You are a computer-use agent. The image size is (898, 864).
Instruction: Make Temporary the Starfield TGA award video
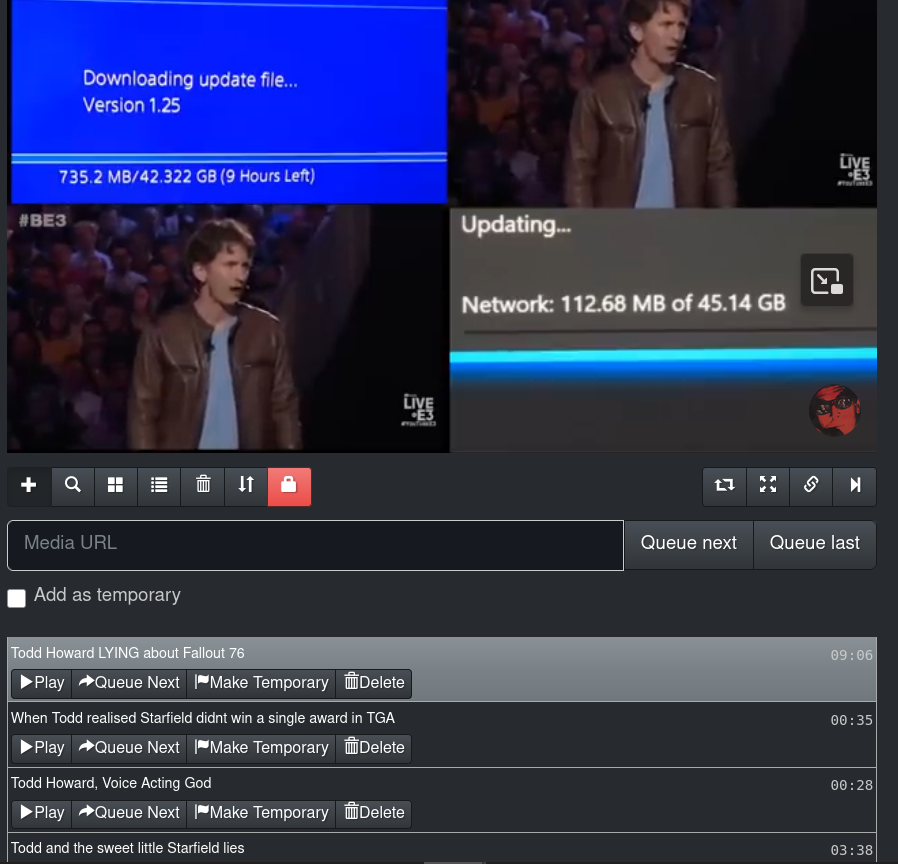pyautogui.click(x=261, y=748)
